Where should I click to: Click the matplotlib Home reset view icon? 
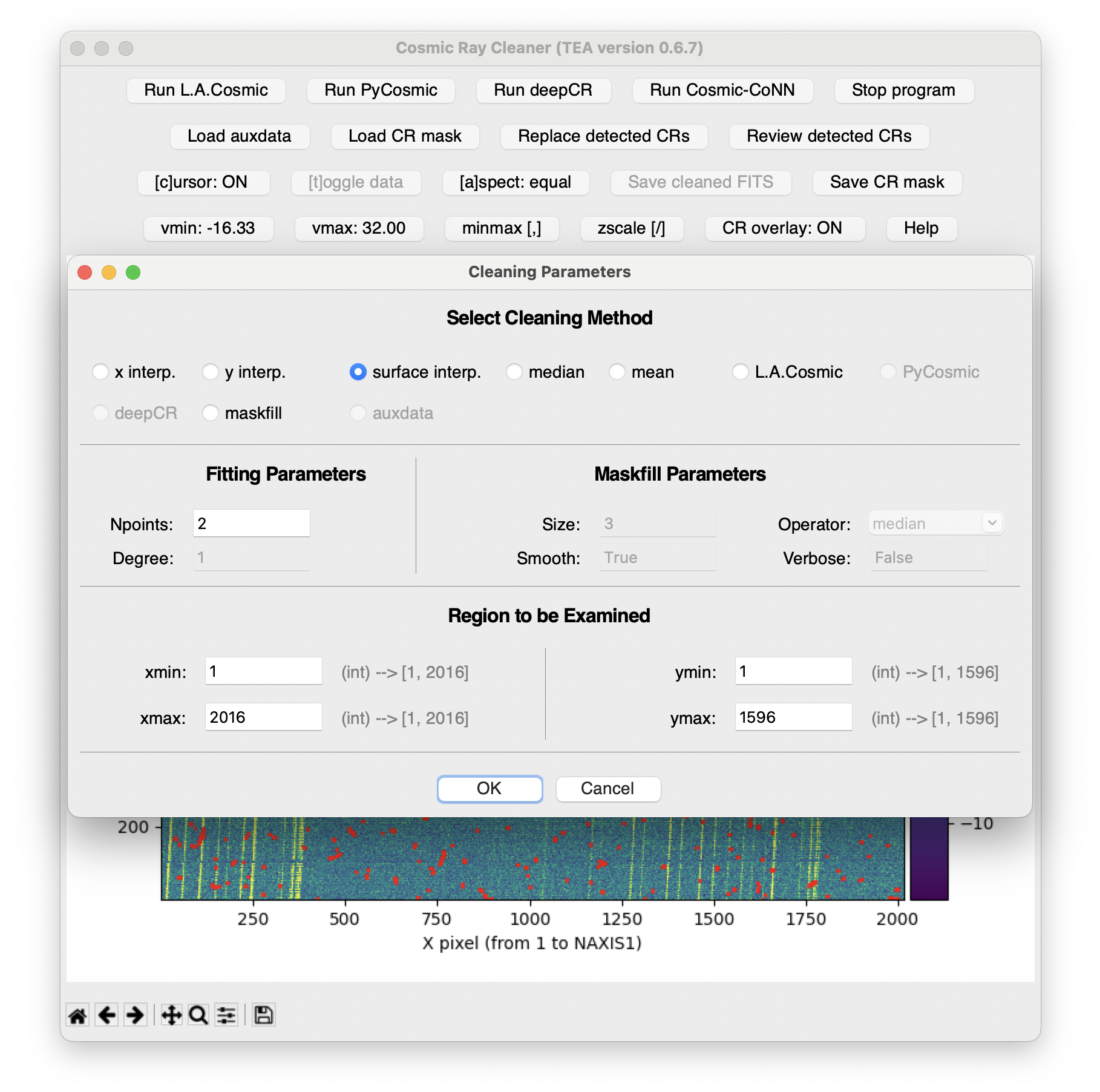77,1015
